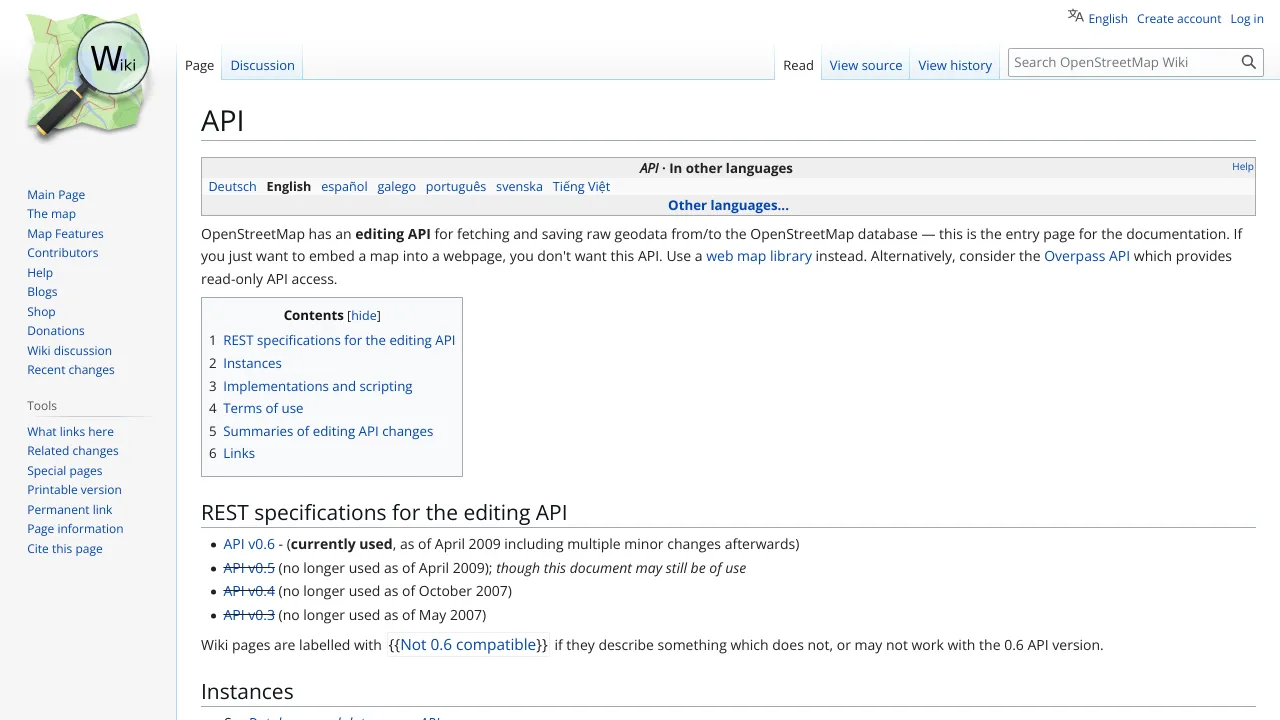Open API v0.5 link
The width and height of the screenshot is (1280, 720).
249,568
